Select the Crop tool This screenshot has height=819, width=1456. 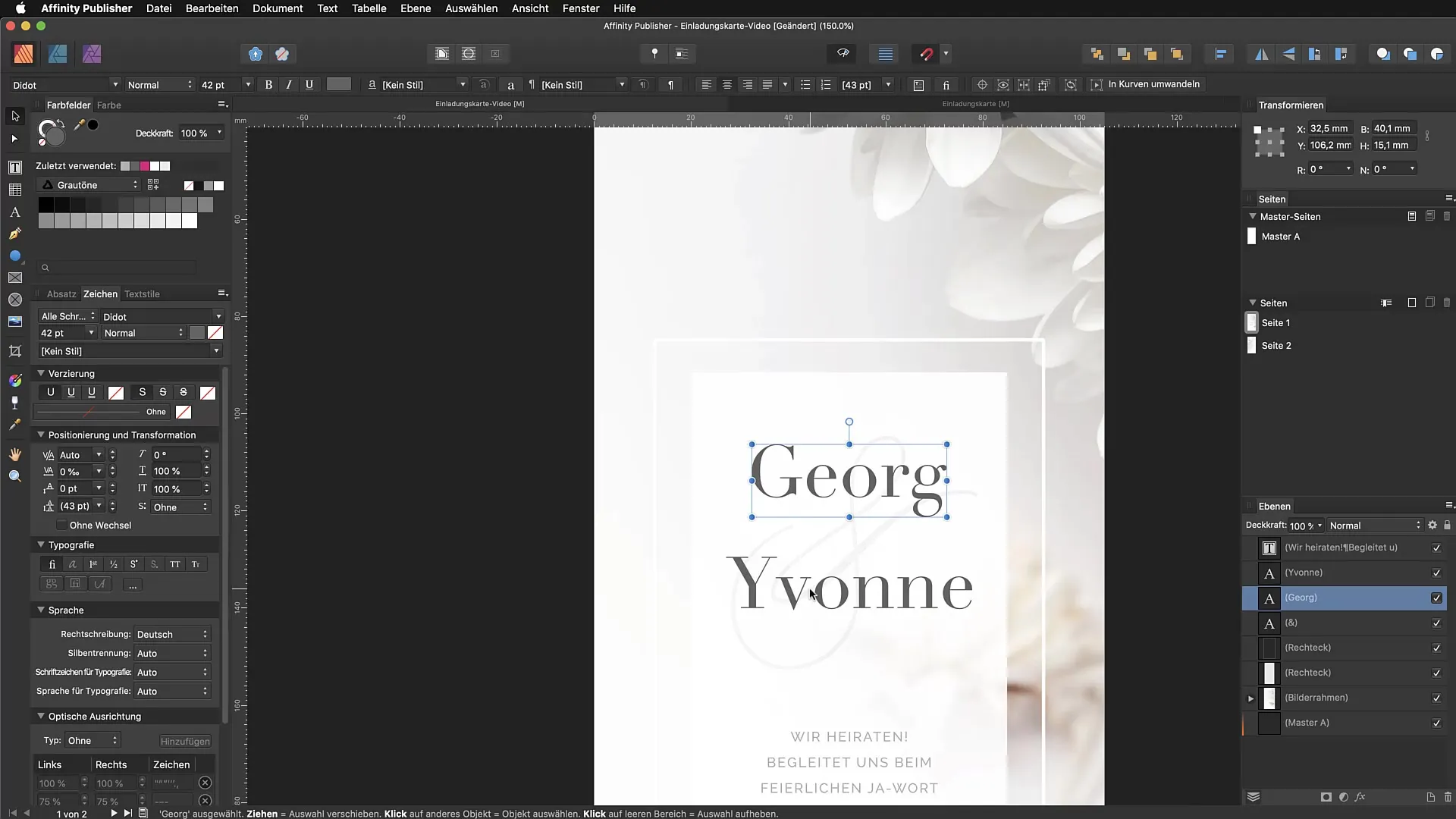[15, 351]
